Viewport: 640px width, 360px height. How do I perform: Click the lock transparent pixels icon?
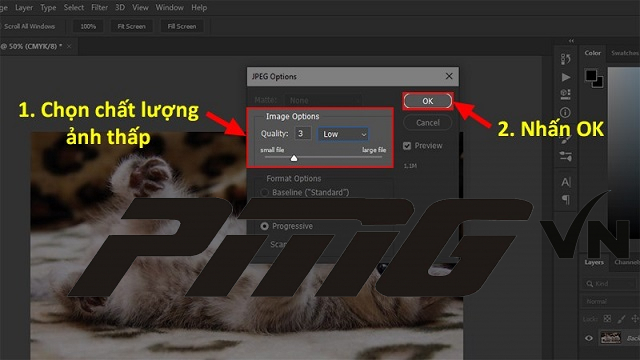coord(607,318)
